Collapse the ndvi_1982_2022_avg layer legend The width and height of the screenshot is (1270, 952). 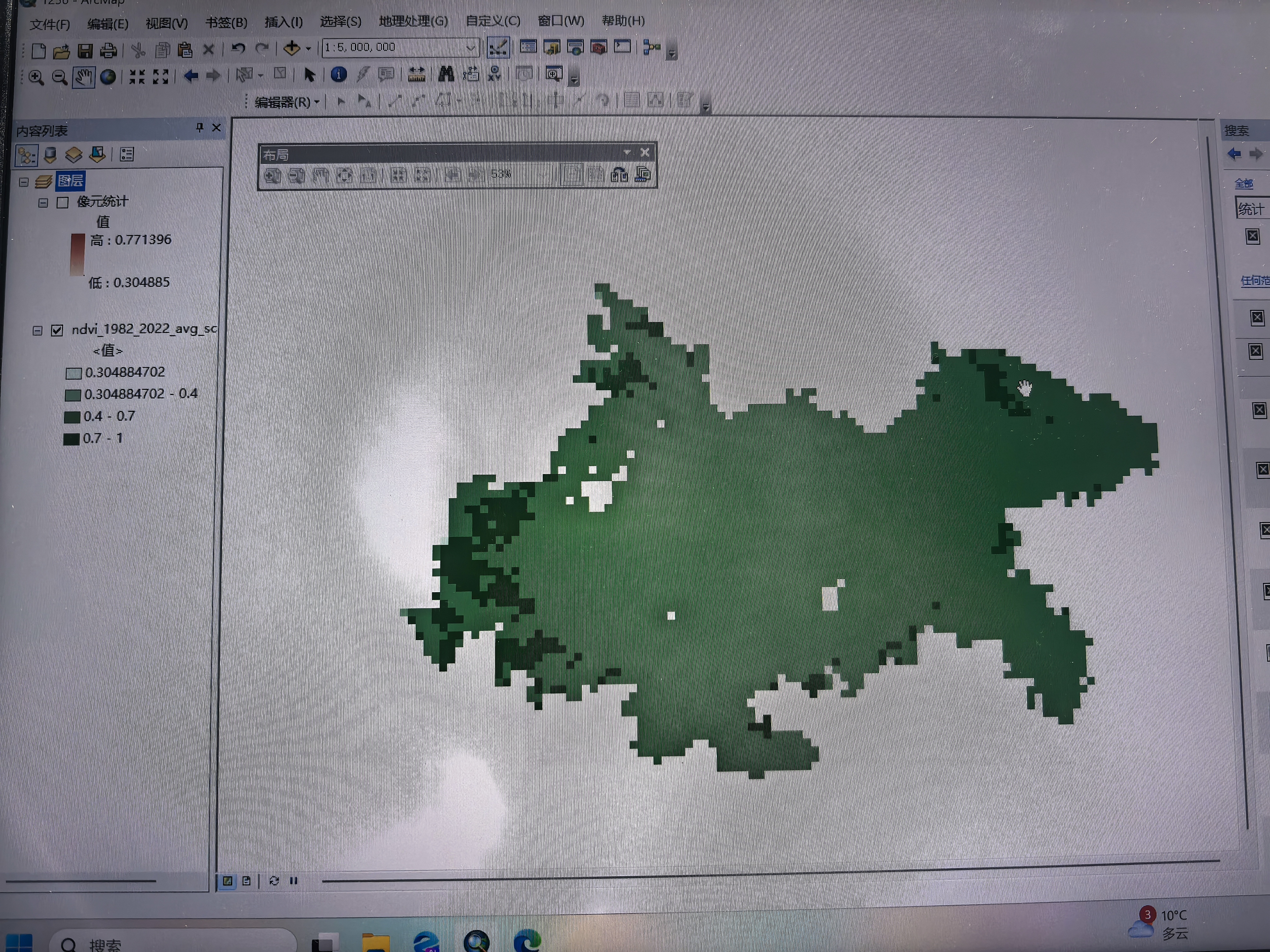(37, 331)
